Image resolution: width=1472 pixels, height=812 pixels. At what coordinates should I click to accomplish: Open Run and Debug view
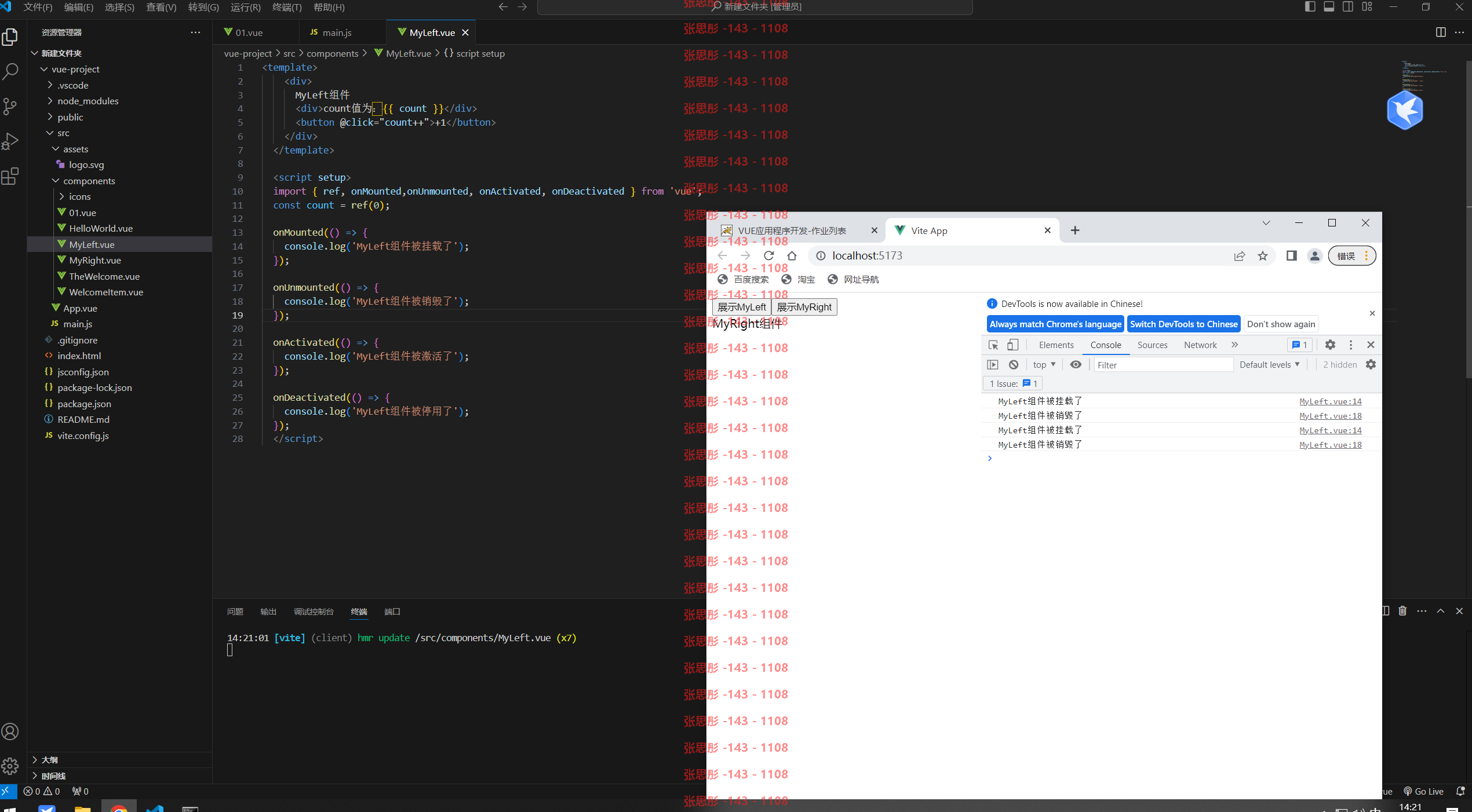(10, 141)
